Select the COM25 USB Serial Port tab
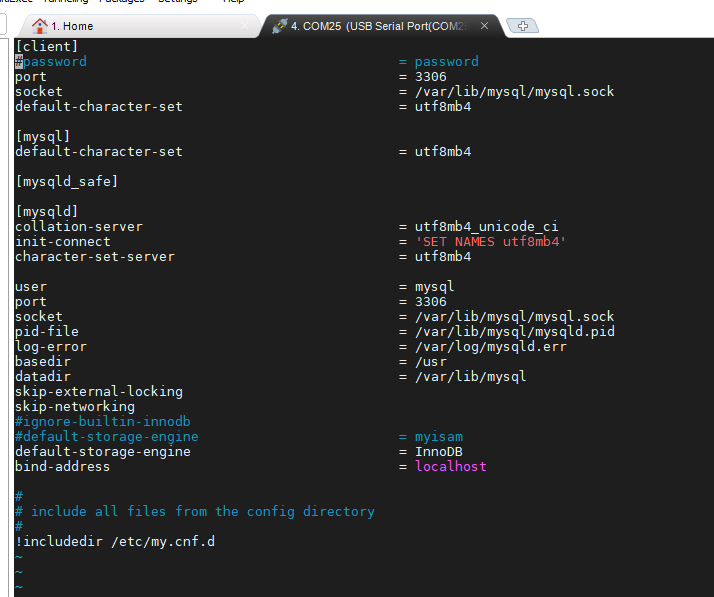Image resolution: width=714 pixels, height=597 pixels. [380, 26]
